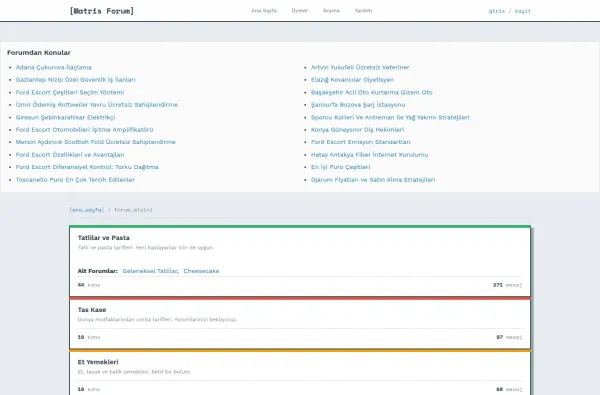Open Elazığ Kovancılar Diyetisyen topic

pyautogui.click(x=352, y=80)
